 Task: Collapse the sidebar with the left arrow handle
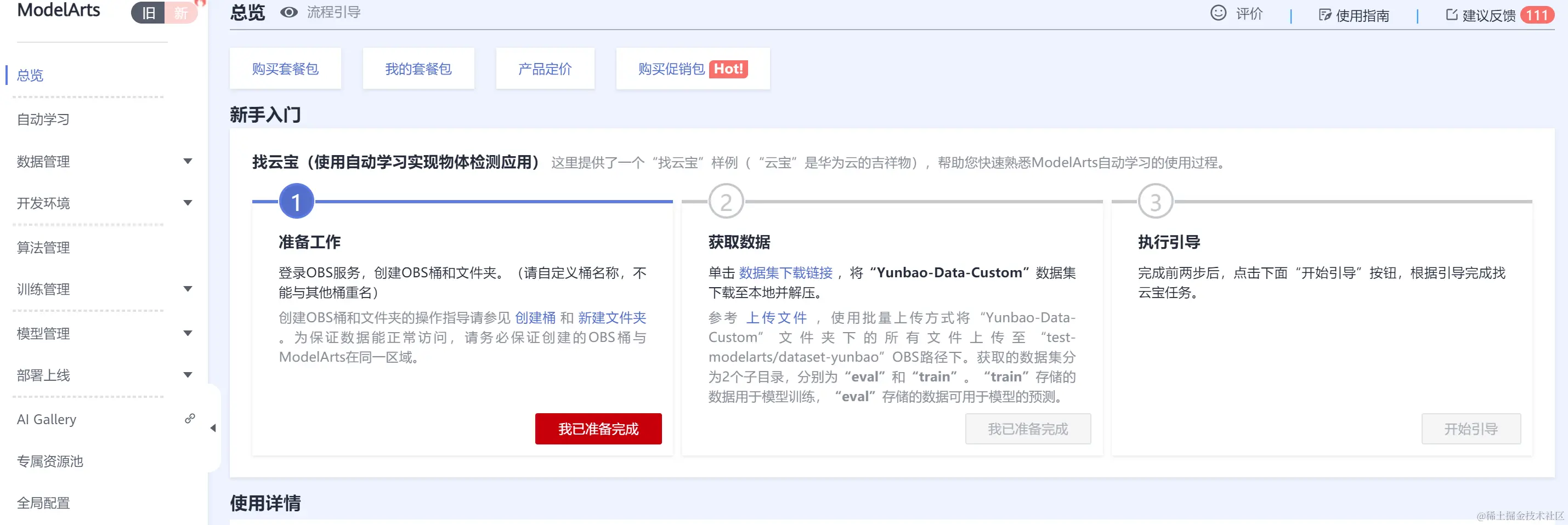click(213, 428)
